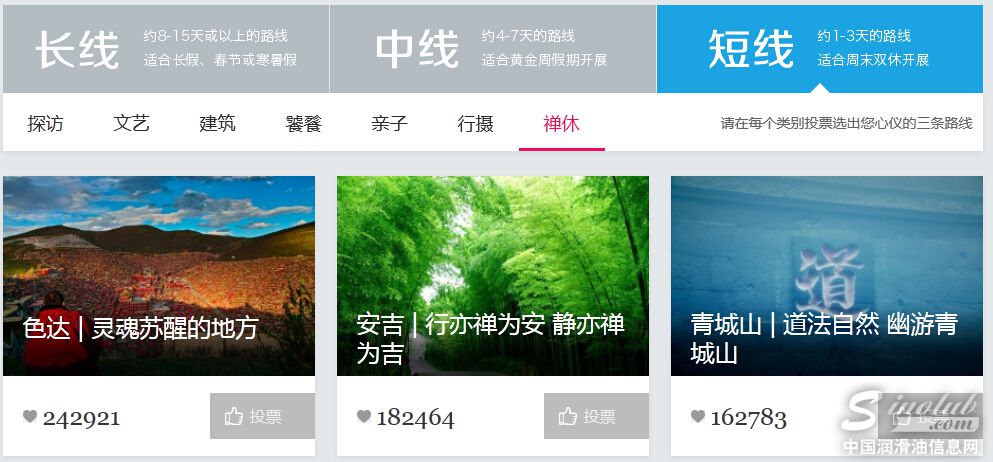This screenshot has width=993, height=462.
Task: Click the heart icon beside 242921
Action: pos(30,416)
